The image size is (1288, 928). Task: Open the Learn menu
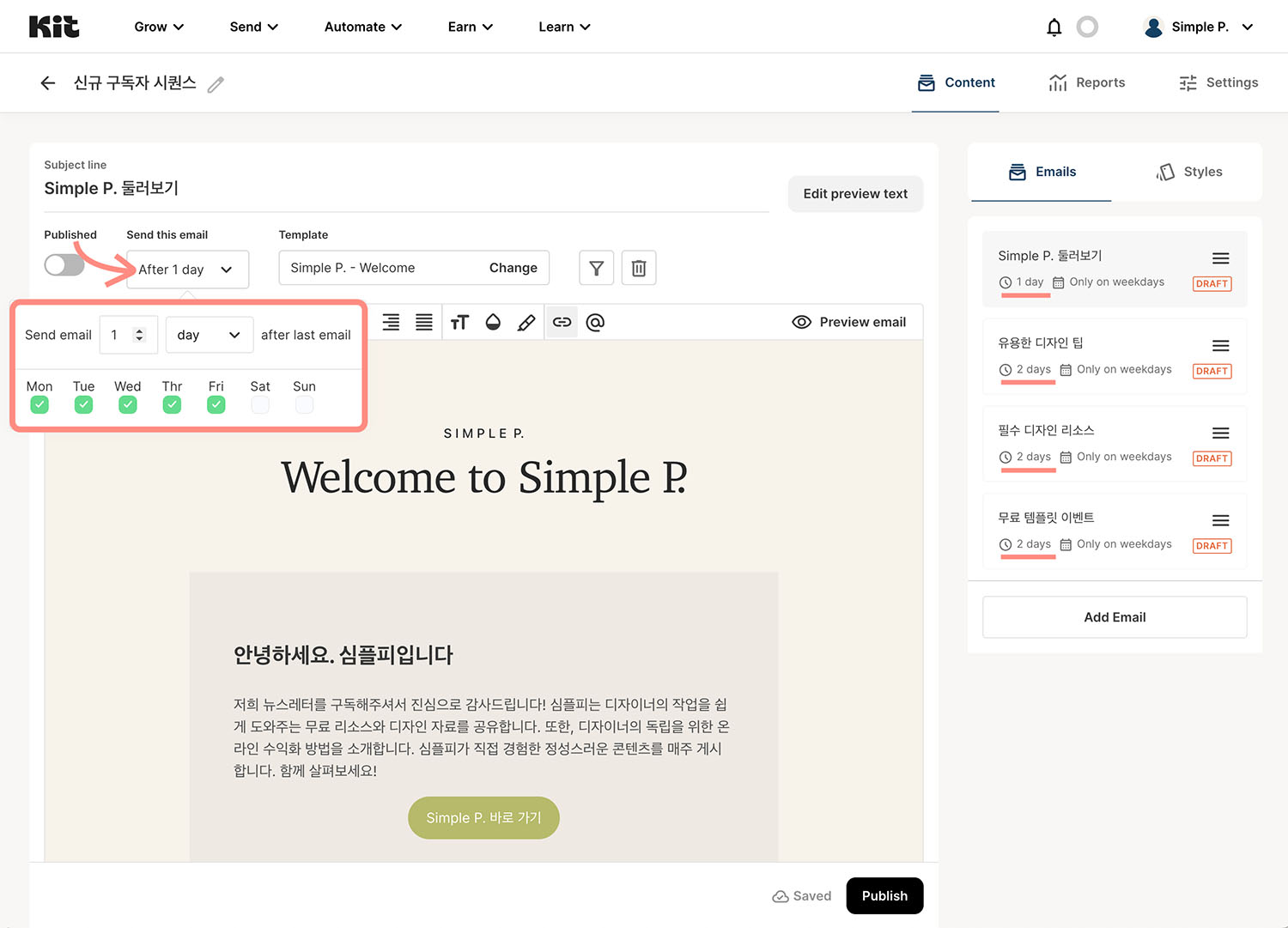[x=564, y=27]
